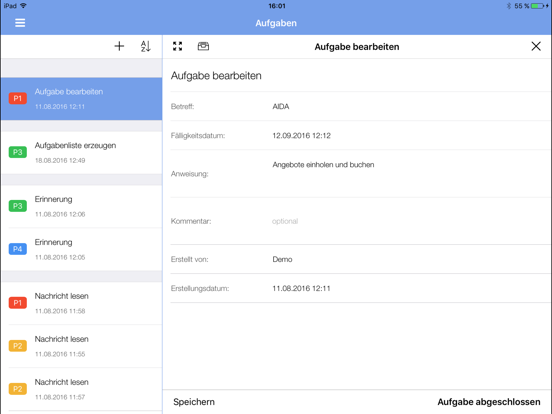Tap the green P3 badge of Aufgabenliste erzeugen
This screenshot has height=414, width=552.
pyautogui.click(x=18, y=152)
